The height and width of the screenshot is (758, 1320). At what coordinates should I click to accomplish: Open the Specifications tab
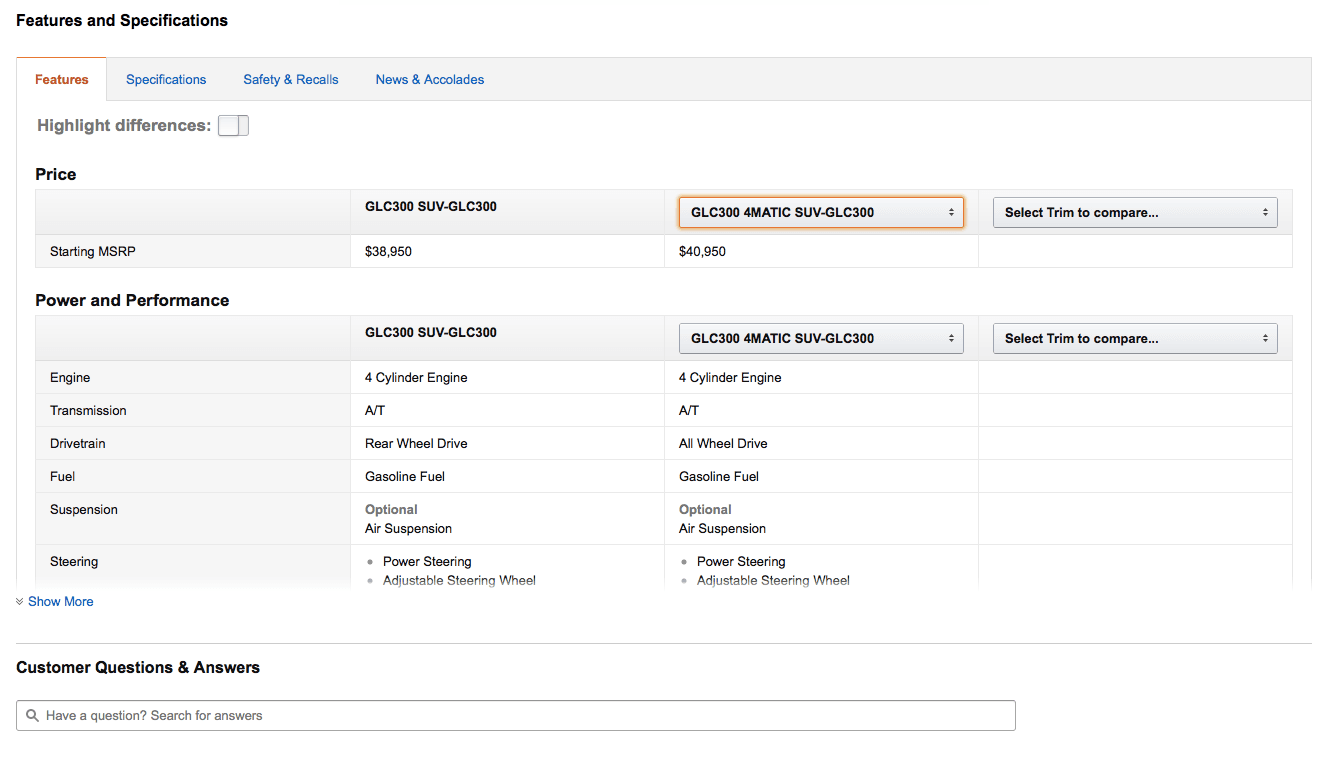[x=166, y=80]
